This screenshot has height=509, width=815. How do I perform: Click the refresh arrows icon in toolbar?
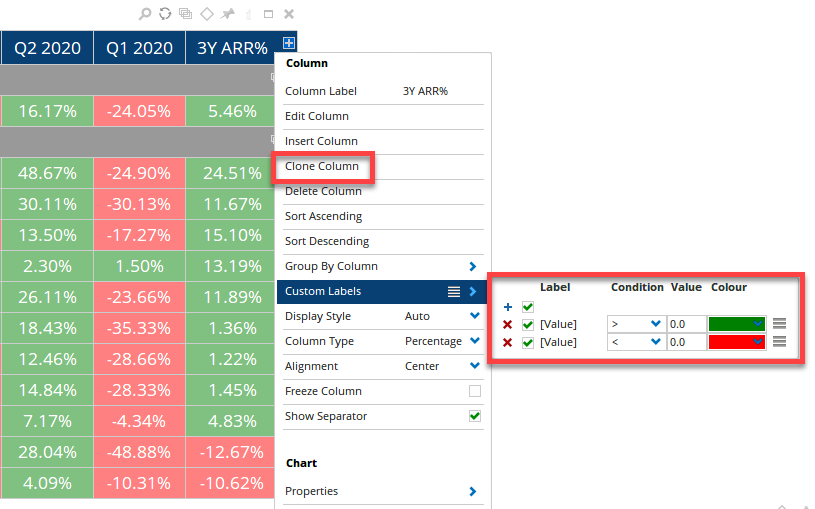[x=165, y=14]
